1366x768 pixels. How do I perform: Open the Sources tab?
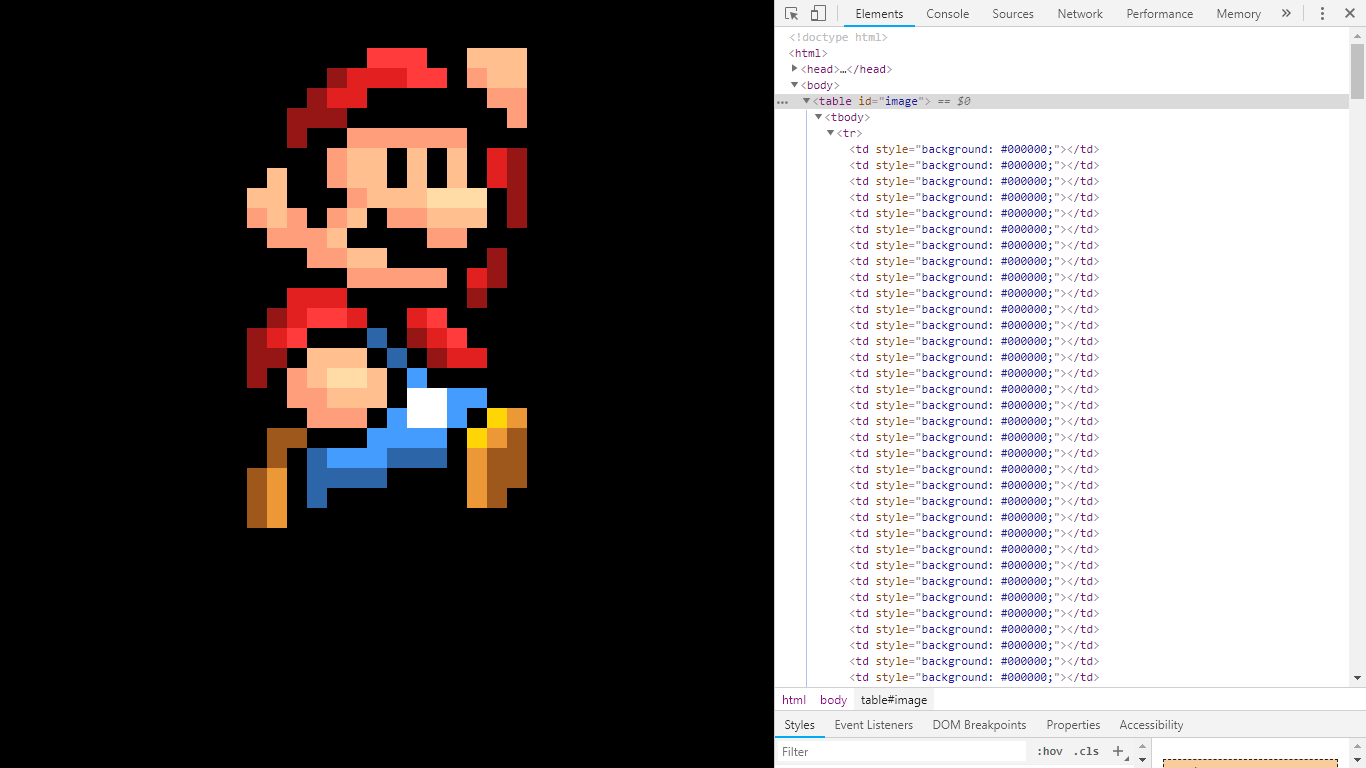[1013, 14]
